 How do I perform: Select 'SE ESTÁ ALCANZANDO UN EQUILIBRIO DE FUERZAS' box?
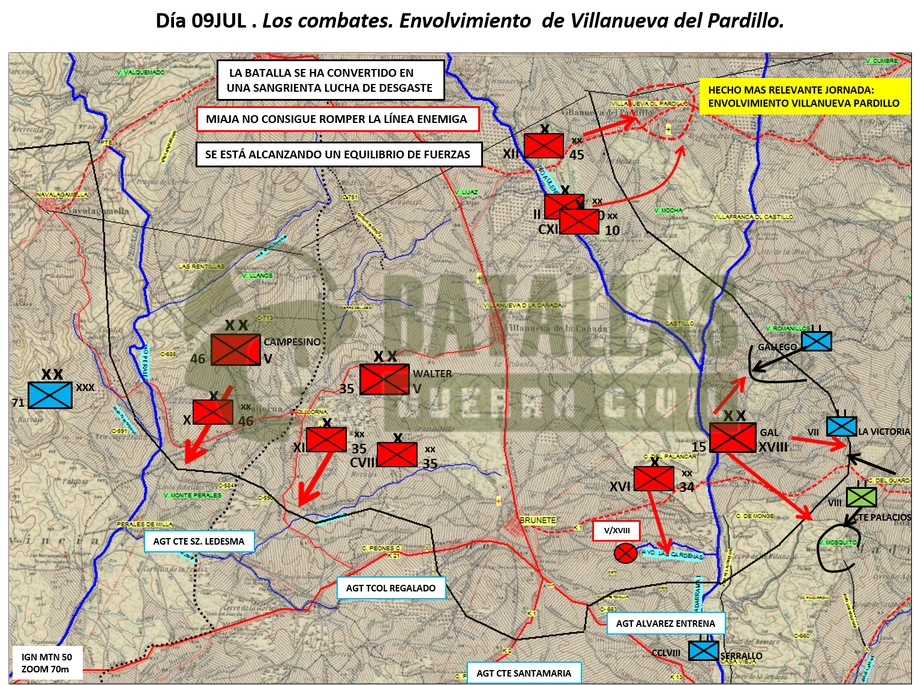coord(338,155)
